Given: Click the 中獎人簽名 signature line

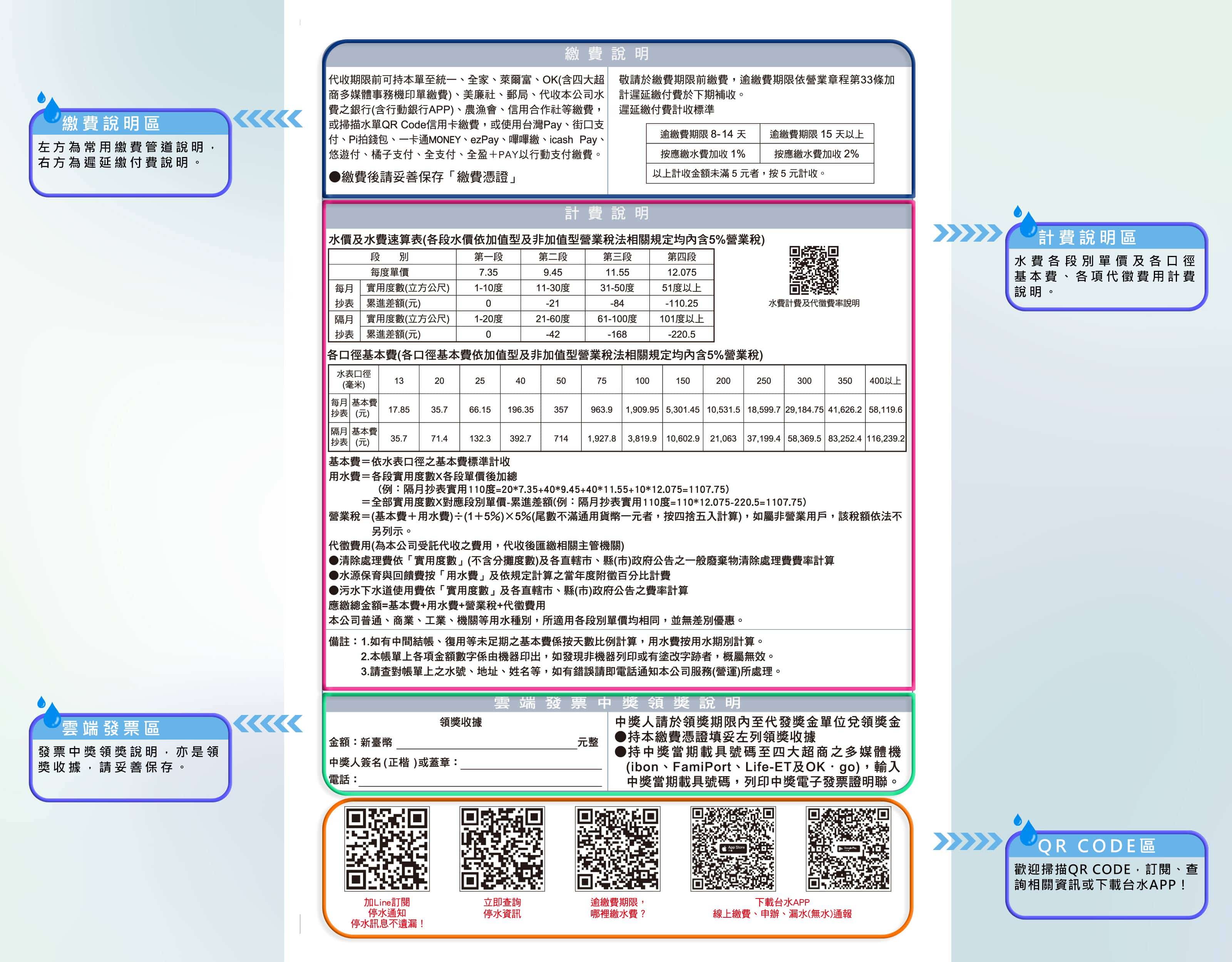Looking at the screenshot, I should tap(531, 763).
